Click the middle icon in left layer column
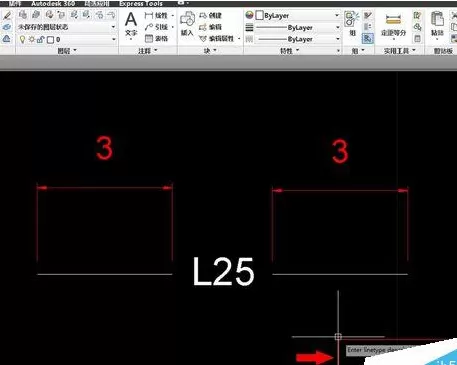 click(7, 27)
